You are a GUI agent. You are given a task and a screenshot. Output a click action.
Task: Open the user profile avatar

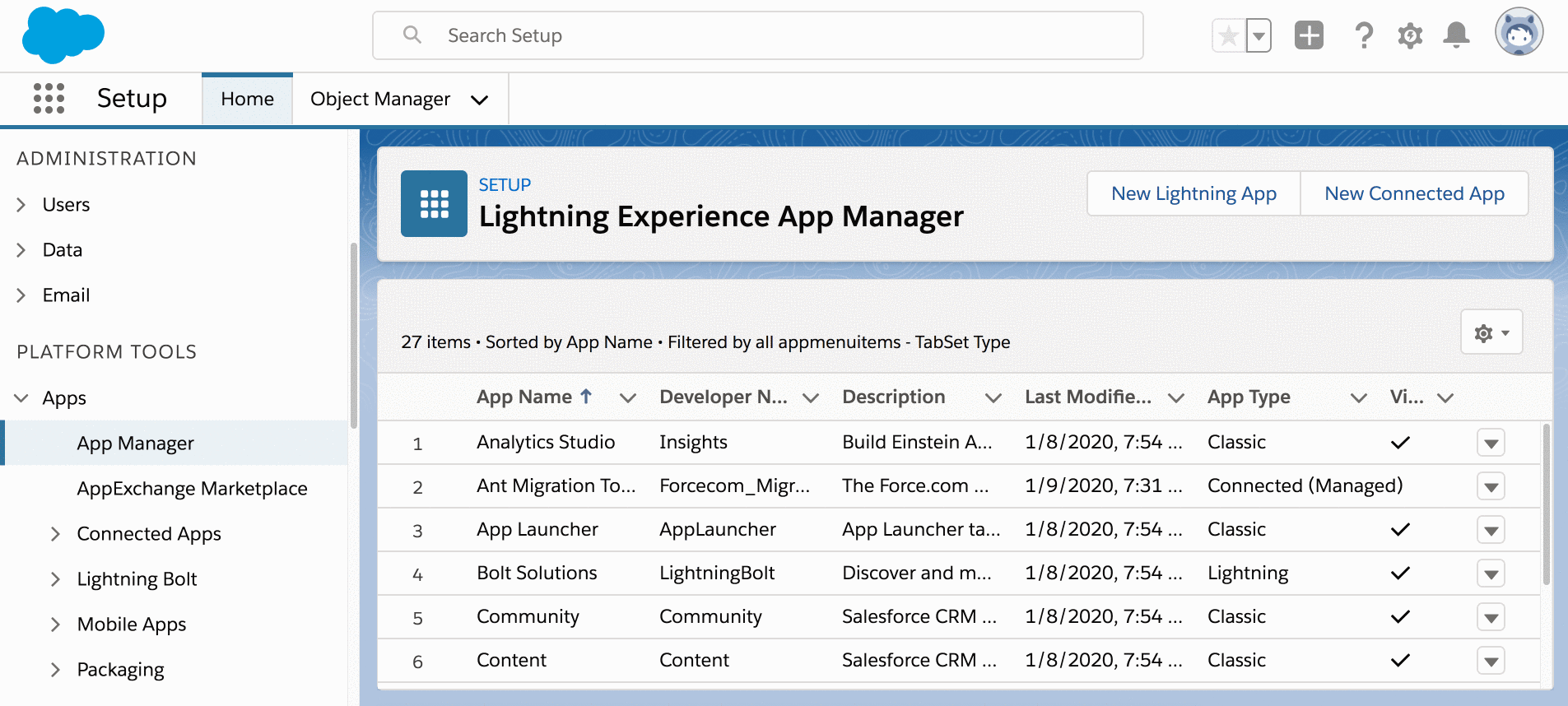click(x=1519, y=33)
